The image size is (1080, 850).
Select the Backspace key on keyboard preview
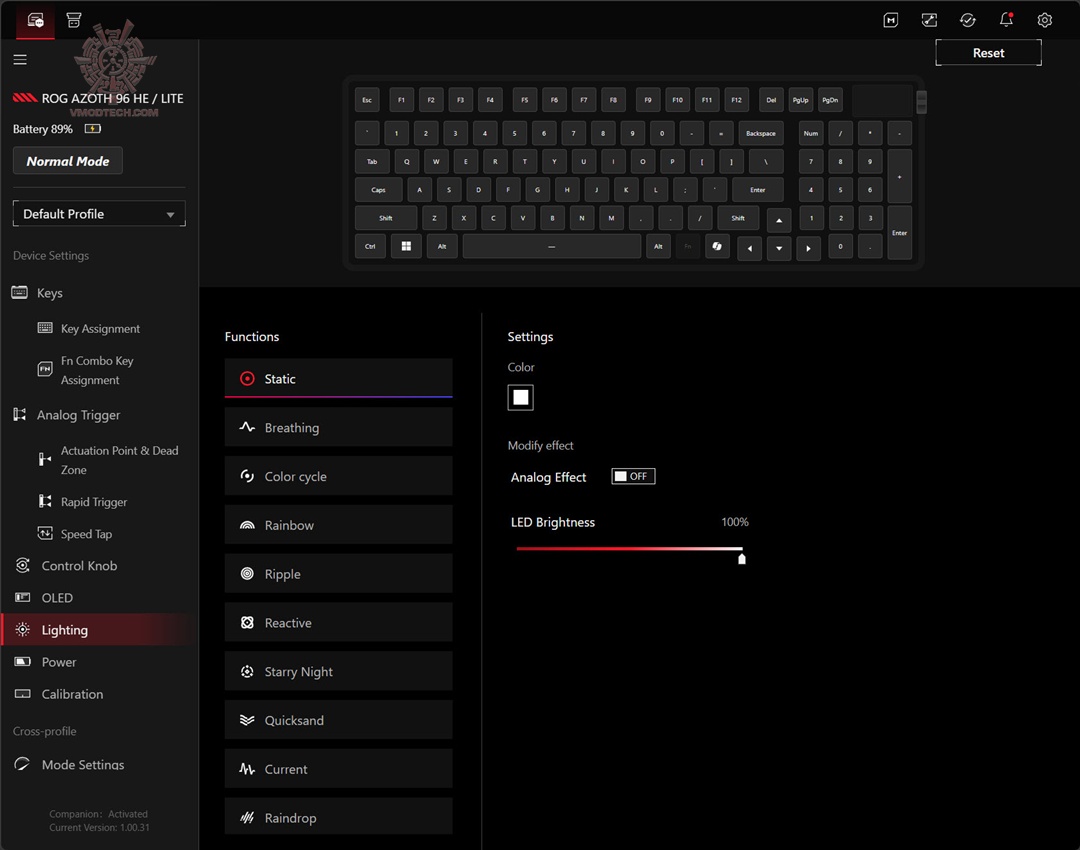760,133
